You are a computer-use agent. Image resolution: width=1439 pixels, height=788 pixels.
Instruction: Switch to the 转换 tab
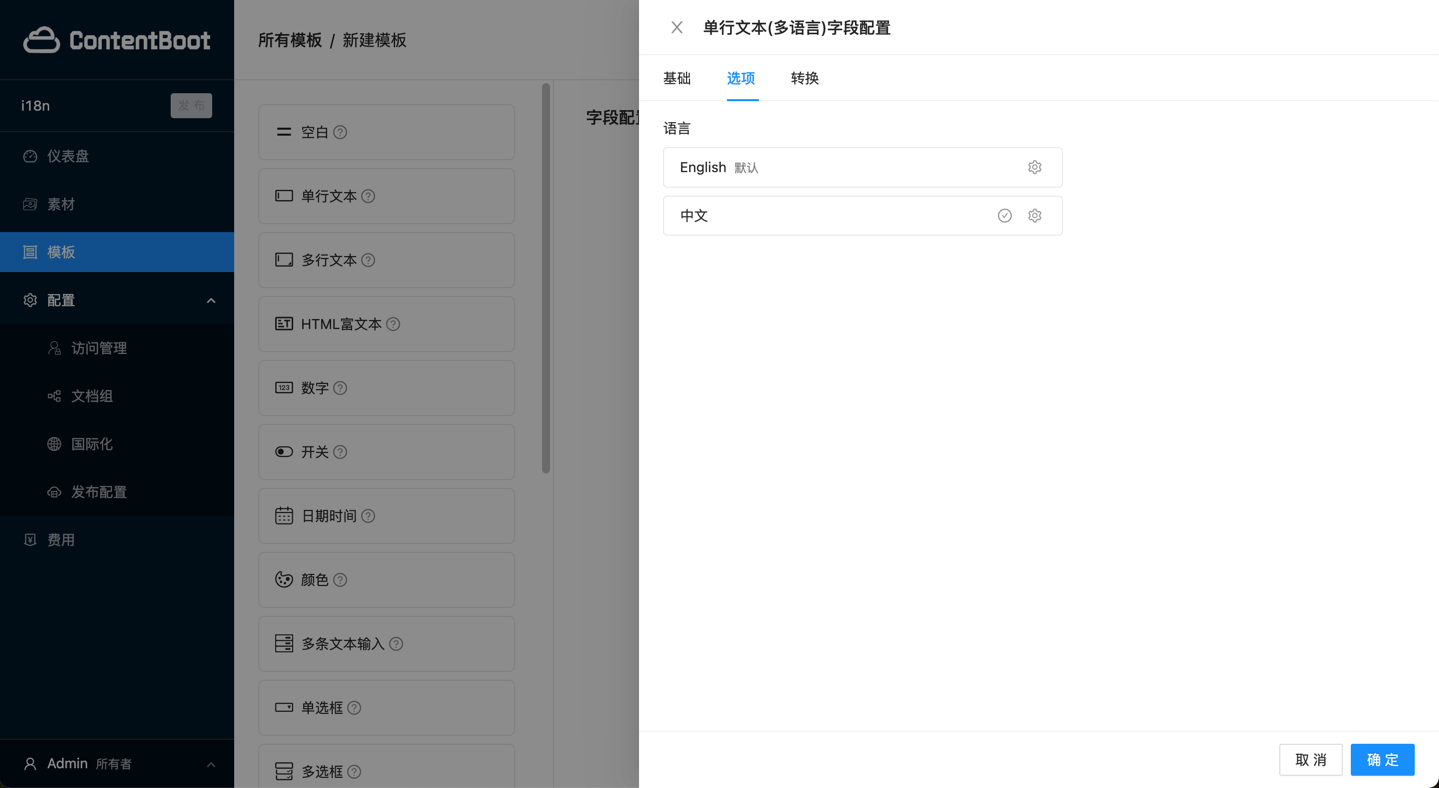click(x=805, y=78)
